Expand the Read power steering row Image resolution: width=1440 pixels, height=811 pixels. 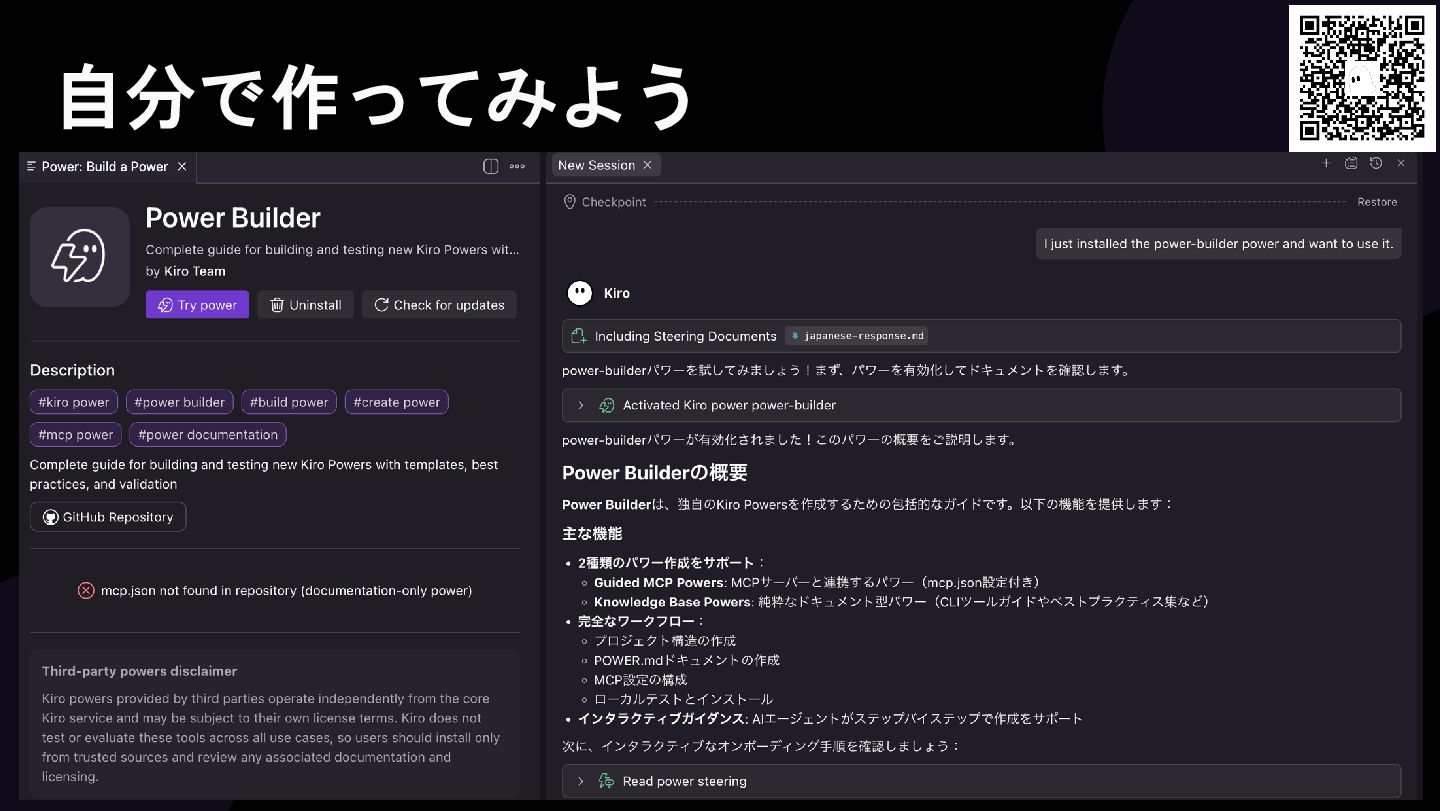click(981, 781)
